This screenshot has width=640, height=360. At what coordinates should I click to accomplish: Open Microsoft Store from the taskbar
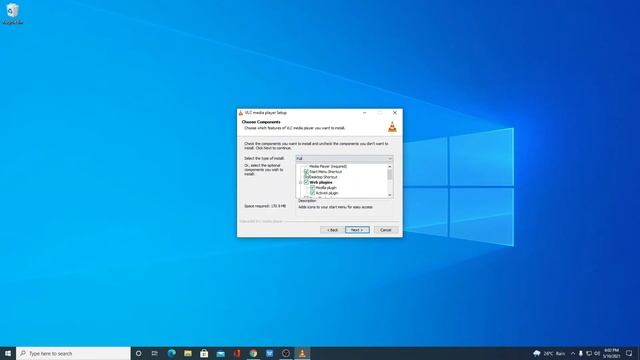[204, 353]
